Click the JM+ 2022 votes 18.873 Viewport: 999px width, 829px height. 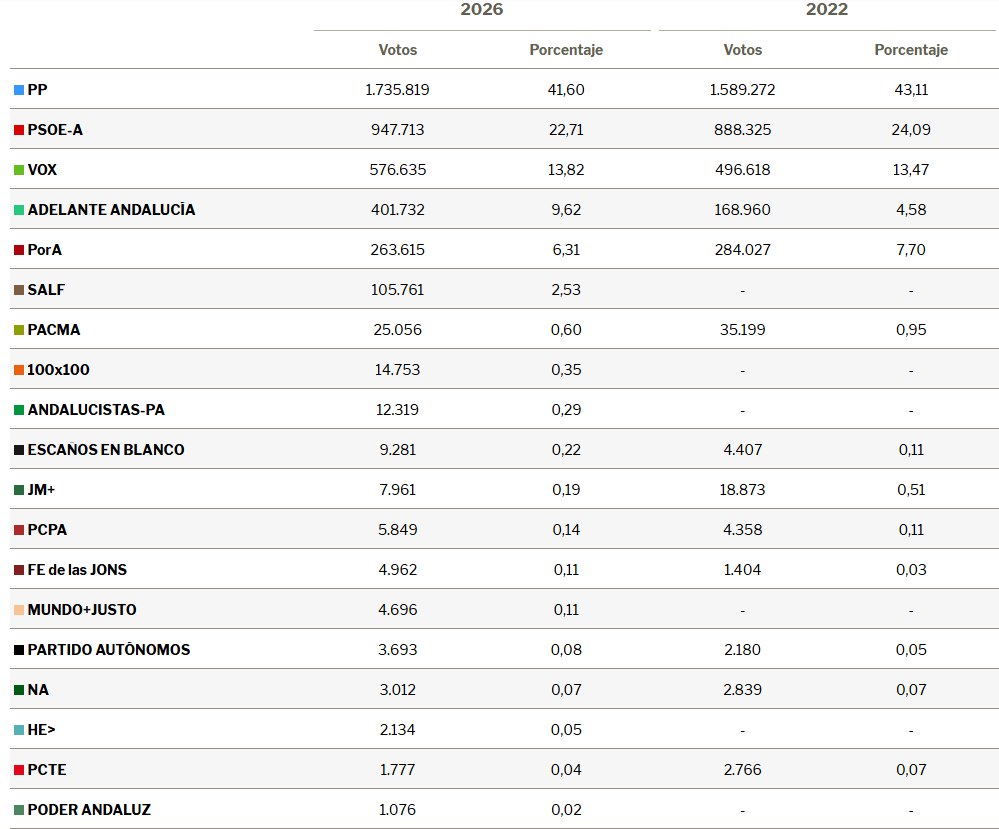[743, 490]
